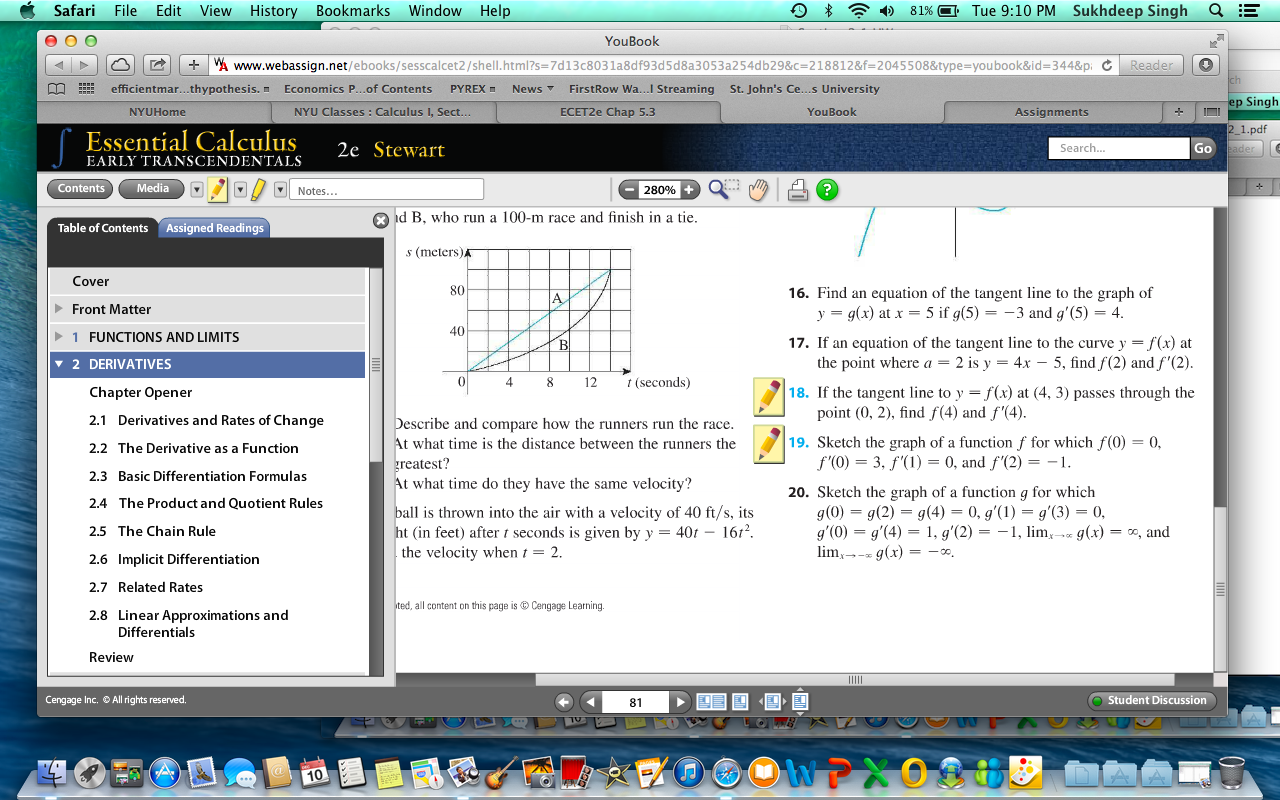
Task: Switch to the ECET2e Chap 5.3 browser tab
Action: point(607,112)
